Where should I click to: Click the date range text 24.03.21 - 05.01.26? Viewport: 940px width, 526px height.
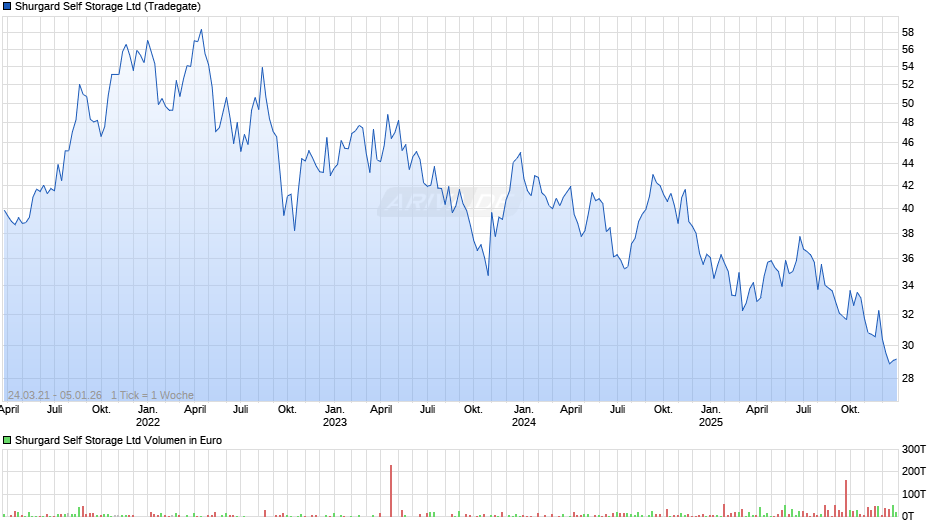[55, 395]
